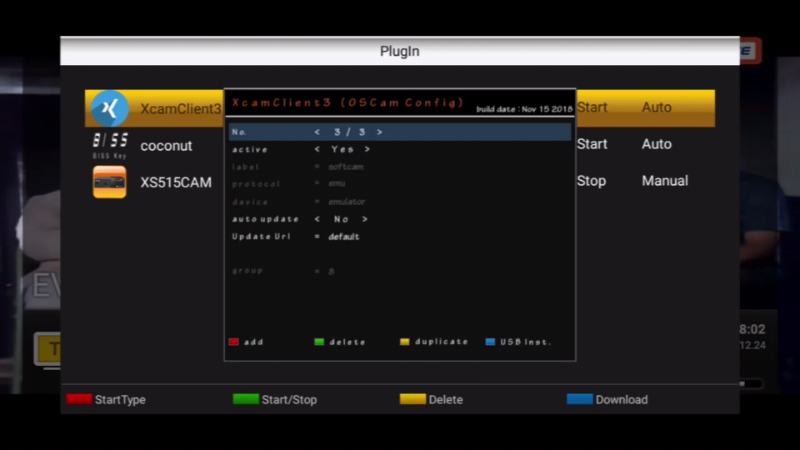
Task: Go to next reader using No. right arrow
Action: [x=380, y=132]
